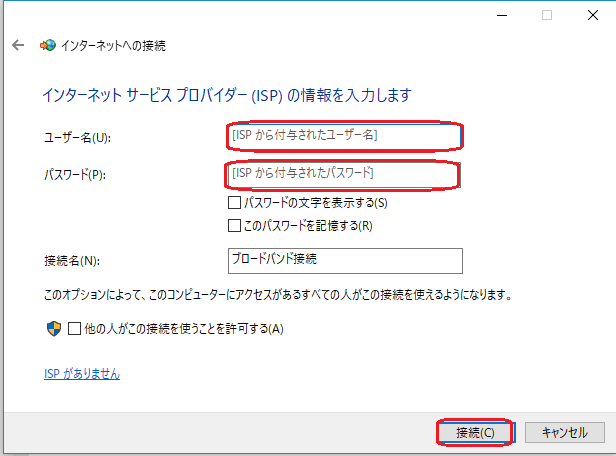616x456 pixels.
Task: Close the dialog window
Action: click(x=593, y=15)
